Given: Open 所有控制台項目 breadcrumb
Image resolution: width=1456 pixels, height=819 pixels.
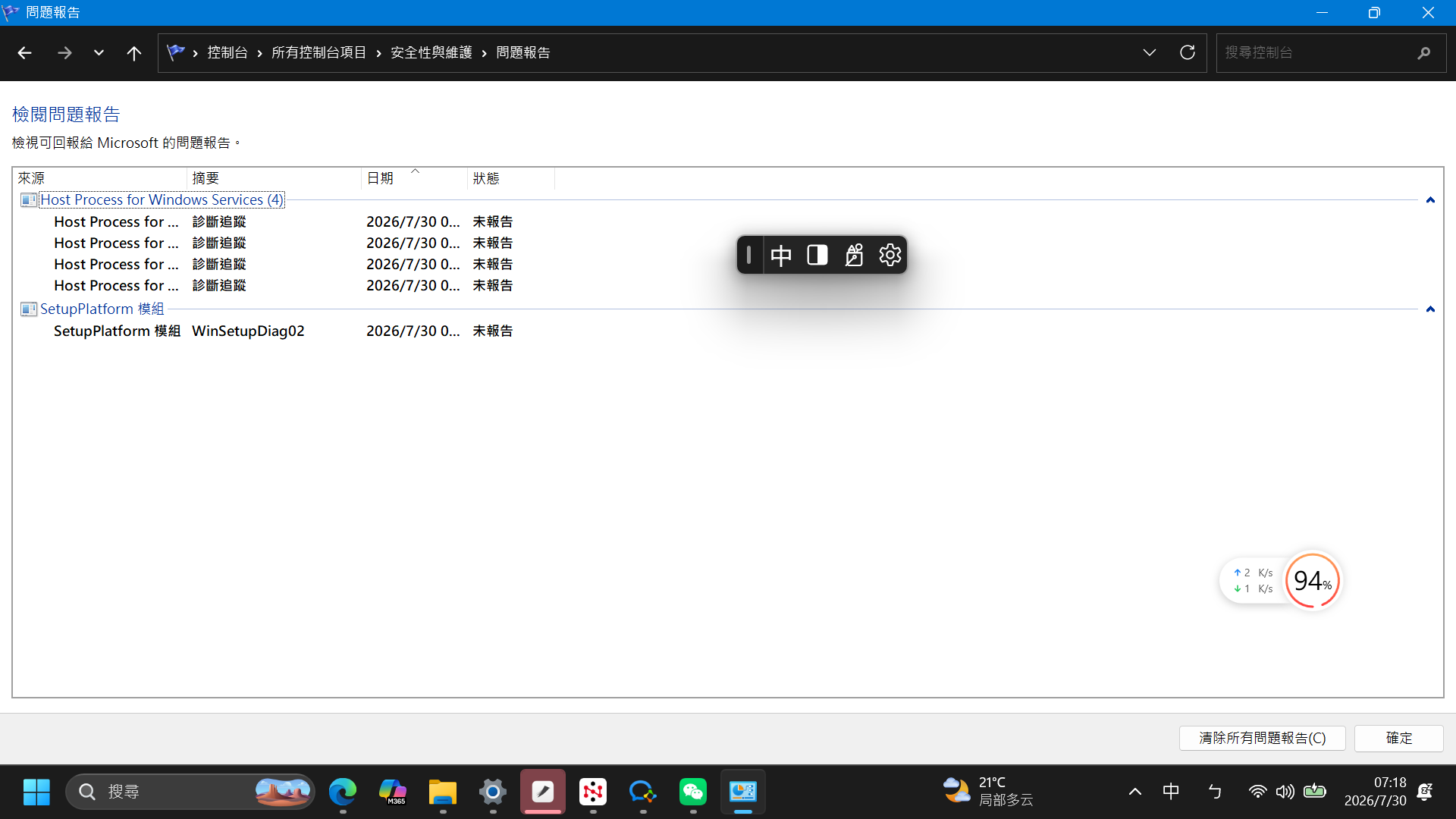Looking at the screenshot, I should pos(318,52).
